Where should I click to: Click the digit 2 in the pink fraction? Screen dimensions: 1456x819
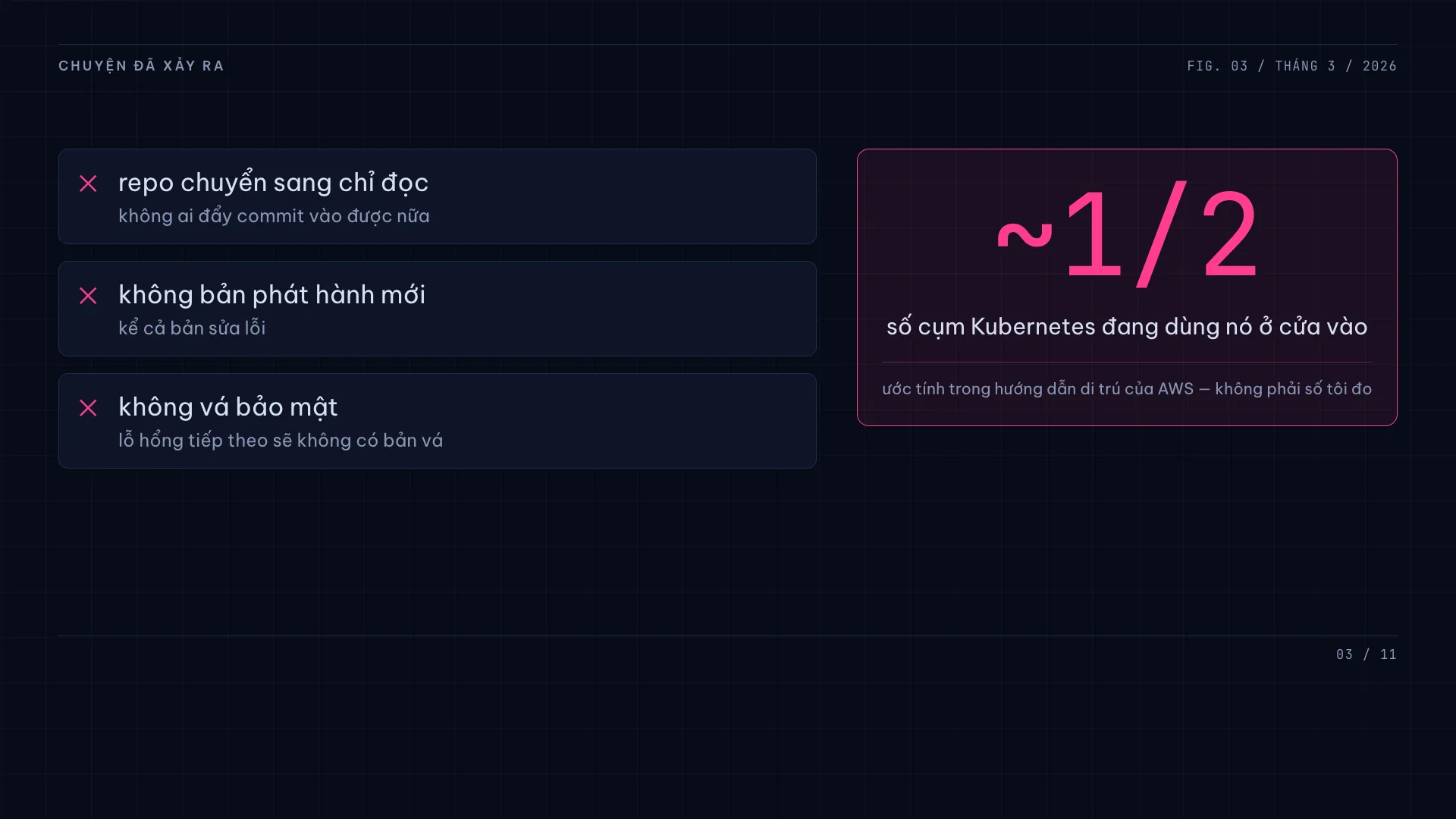point(1230,234)
